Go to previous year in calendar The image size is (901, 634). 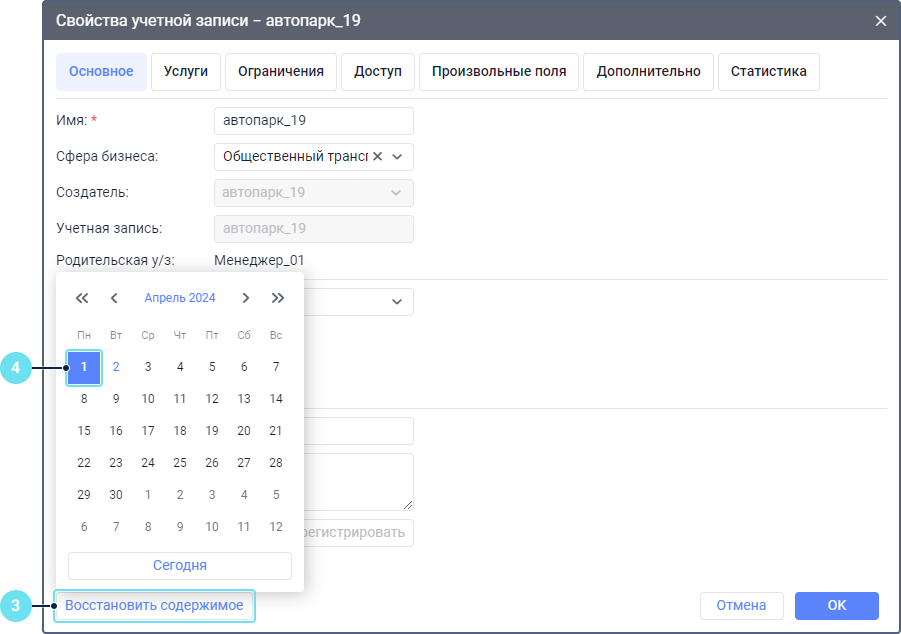pos(83,298)
